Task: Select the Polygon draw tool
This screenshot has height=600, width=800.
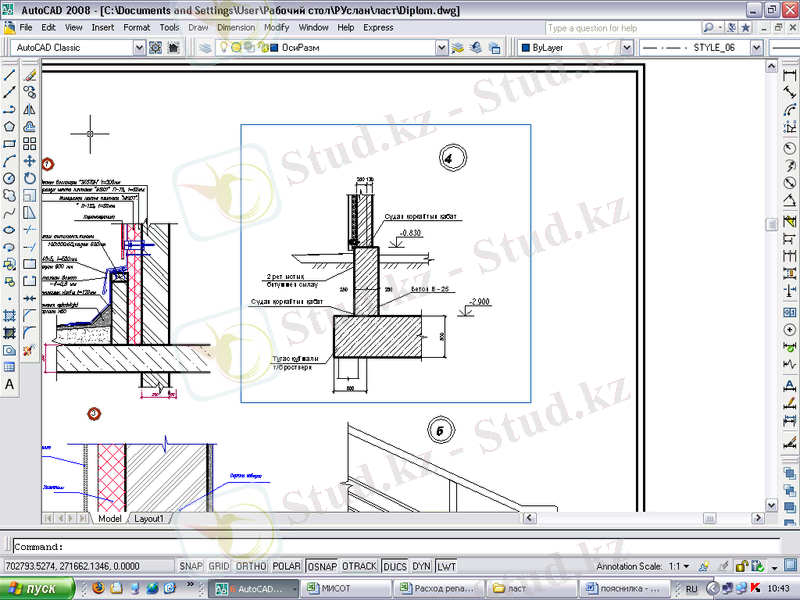Action: point(9,127)
